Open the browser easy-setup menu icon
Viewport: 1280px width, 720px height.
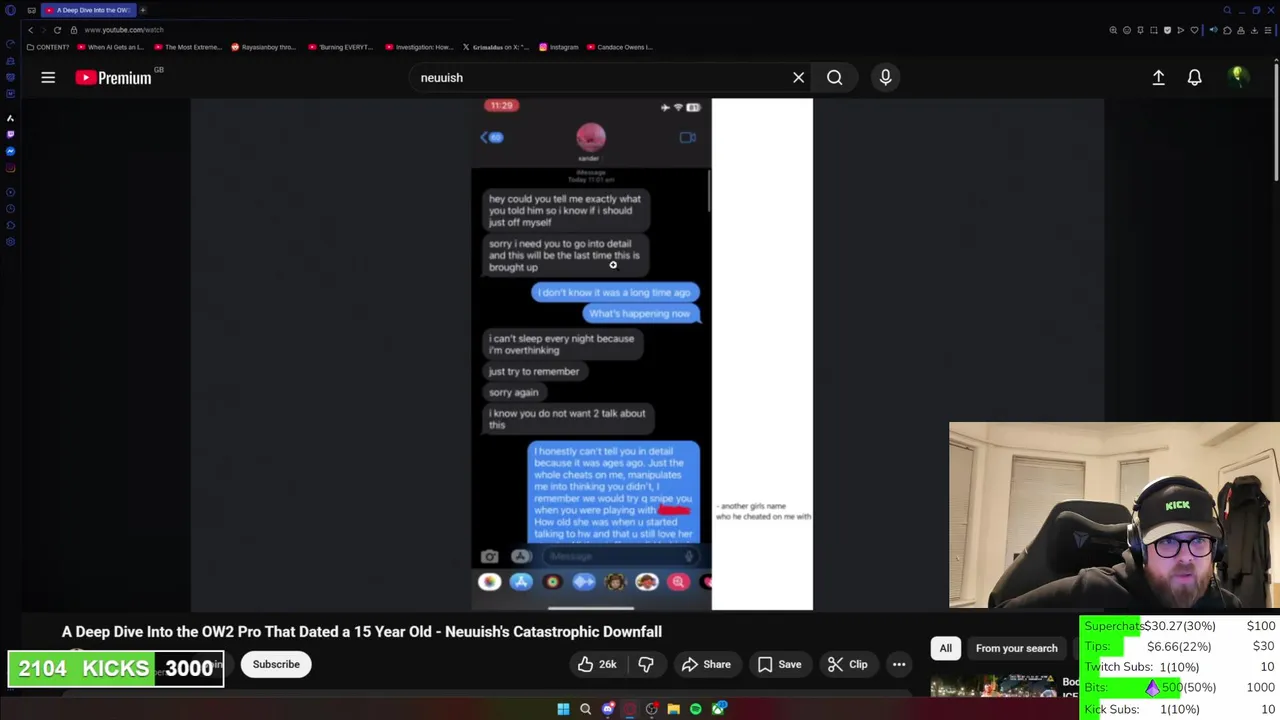[1266, 30]
